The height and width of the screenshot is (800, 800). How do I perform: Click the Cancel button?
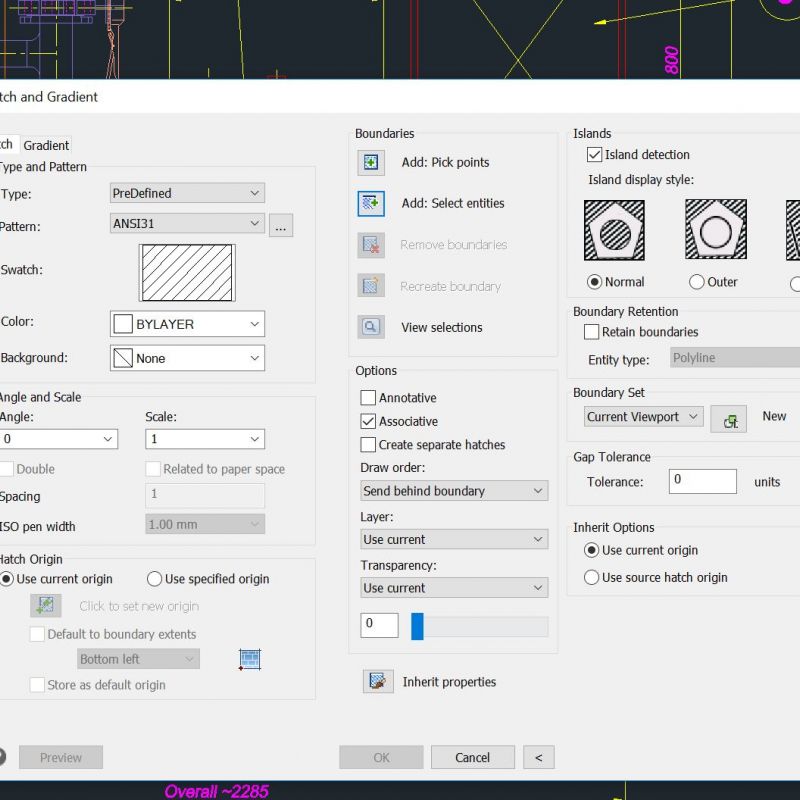coord(472,758)
